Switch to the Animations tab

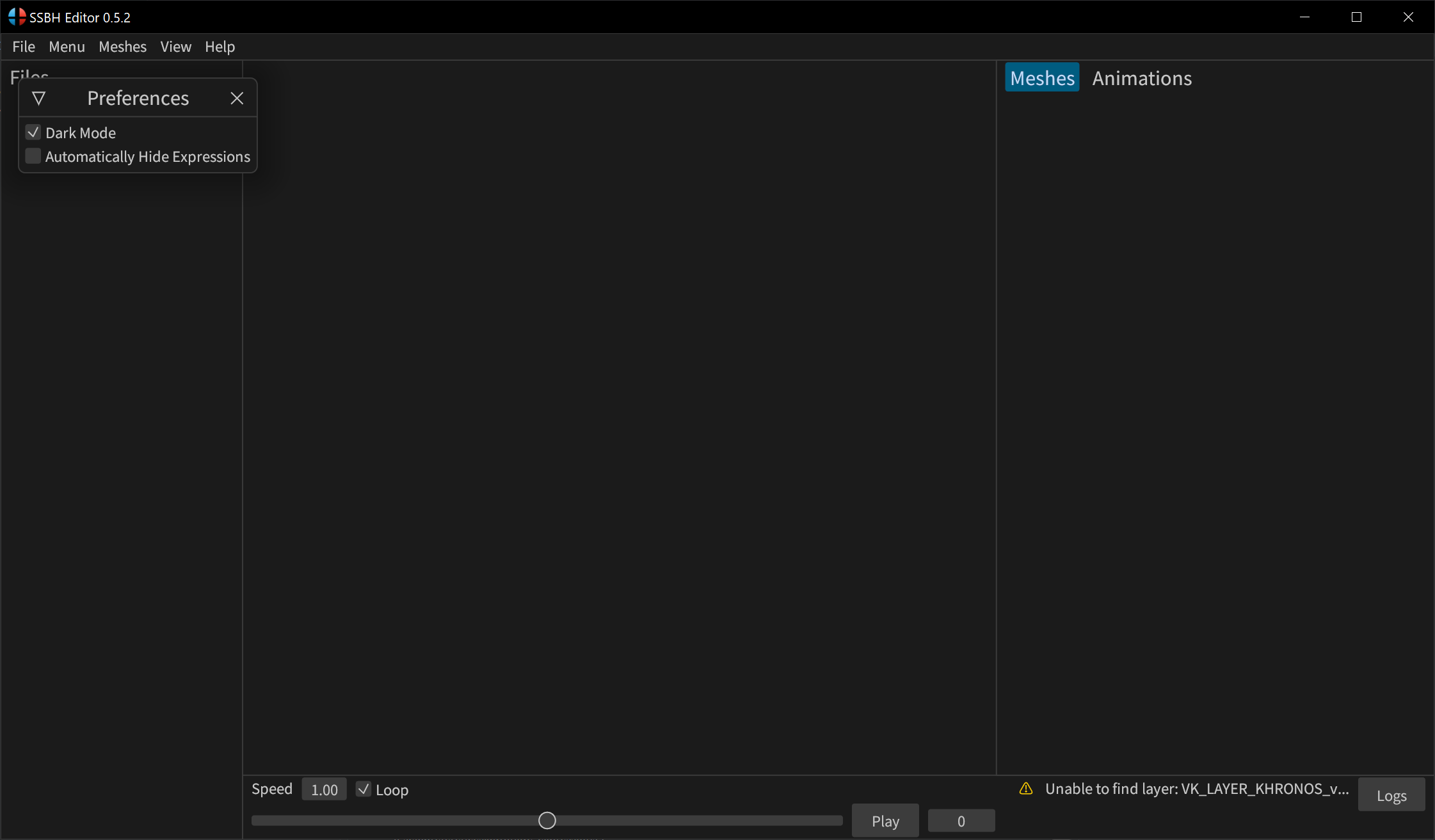(1141, 77)
